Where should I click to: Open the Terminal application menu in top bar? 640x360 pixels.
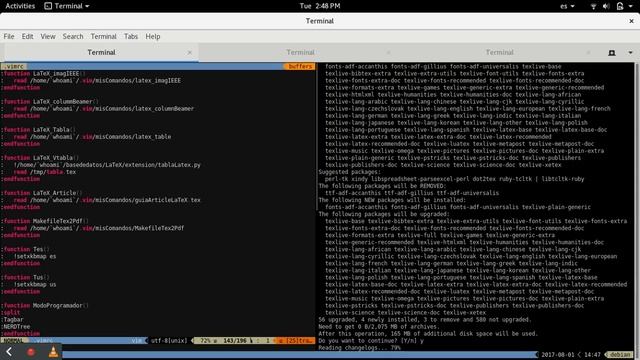click(67, 6)
